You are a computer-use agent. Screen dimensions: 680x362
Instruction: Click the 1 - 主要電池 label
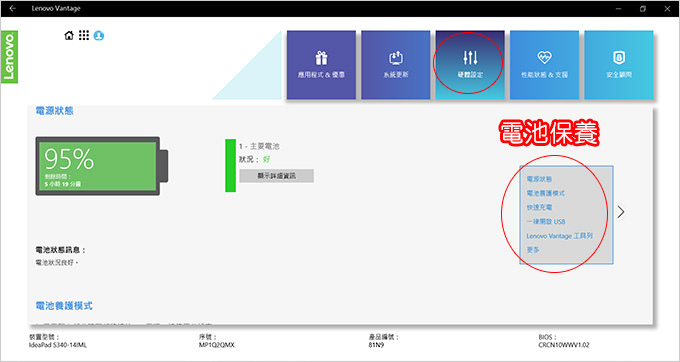point(259,147)
